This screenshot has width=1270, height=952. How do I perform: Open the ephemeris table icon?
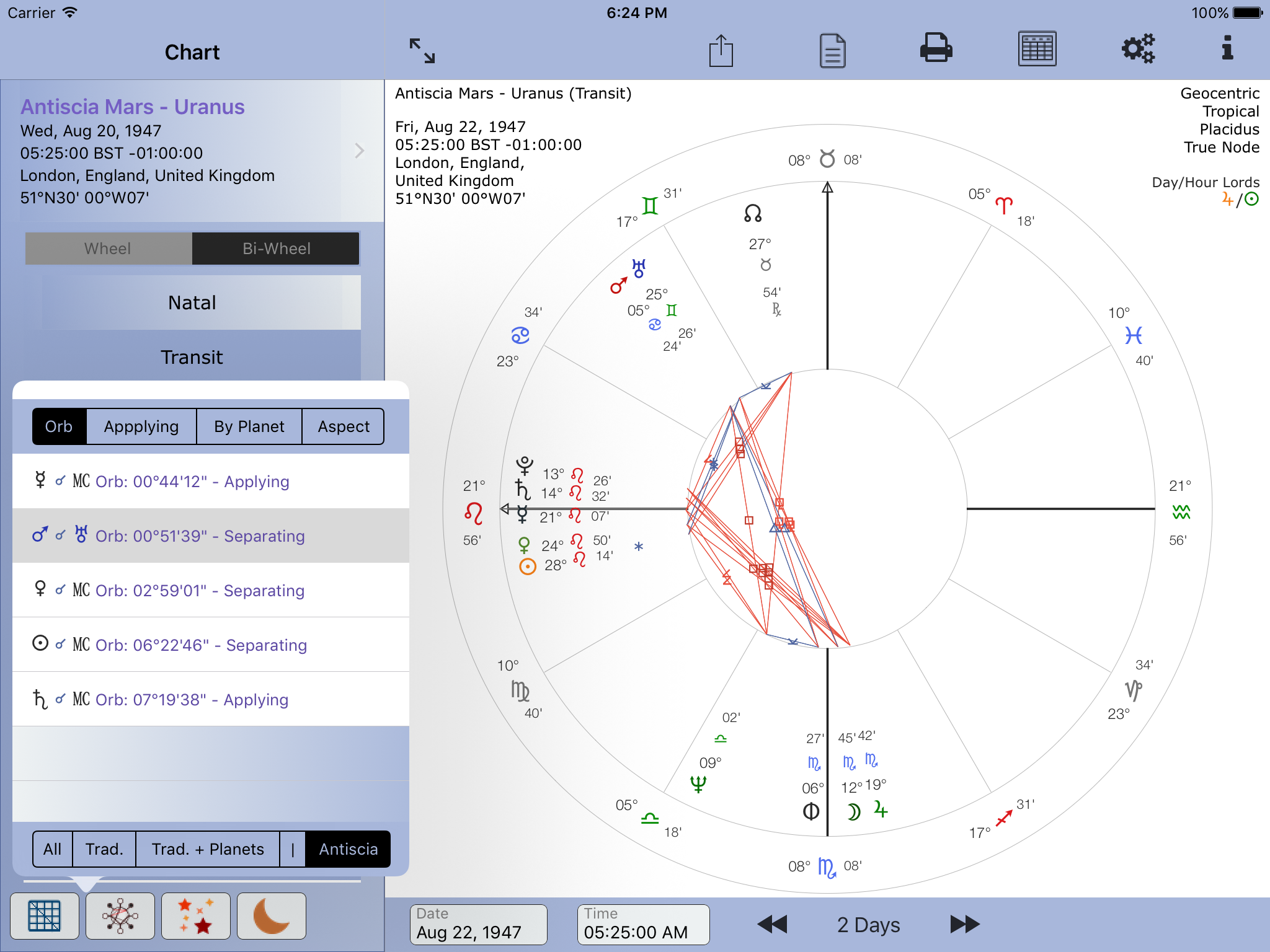click(1037, 50)
